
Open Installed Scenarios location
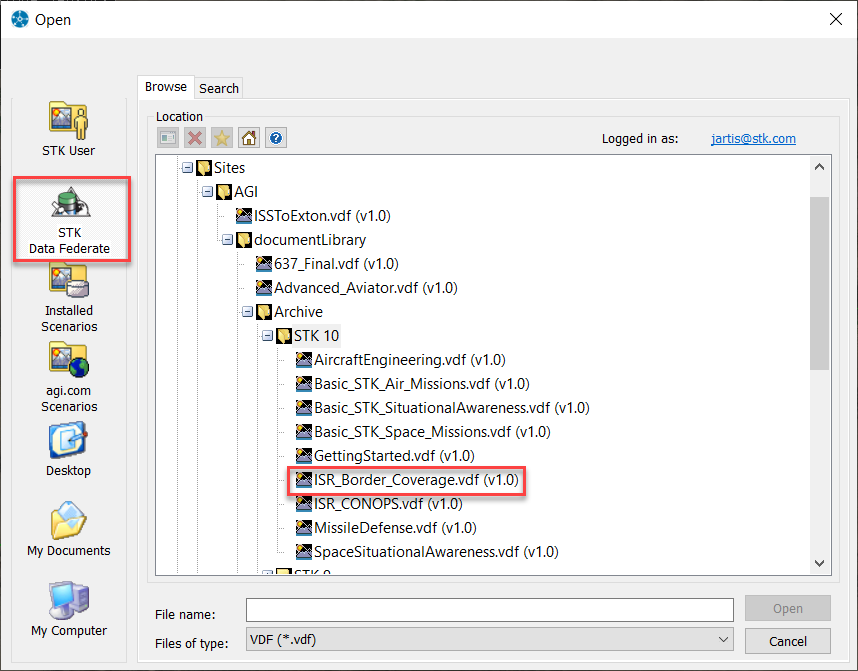click(x=69, y=298)
